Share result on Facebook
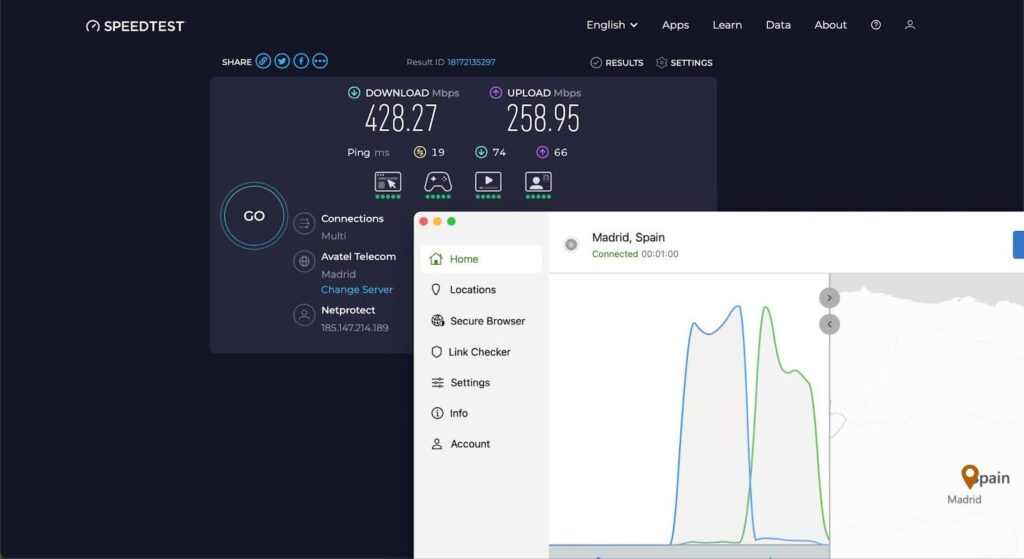Viewport: 1024px width, 559px height. coord(301,61)
